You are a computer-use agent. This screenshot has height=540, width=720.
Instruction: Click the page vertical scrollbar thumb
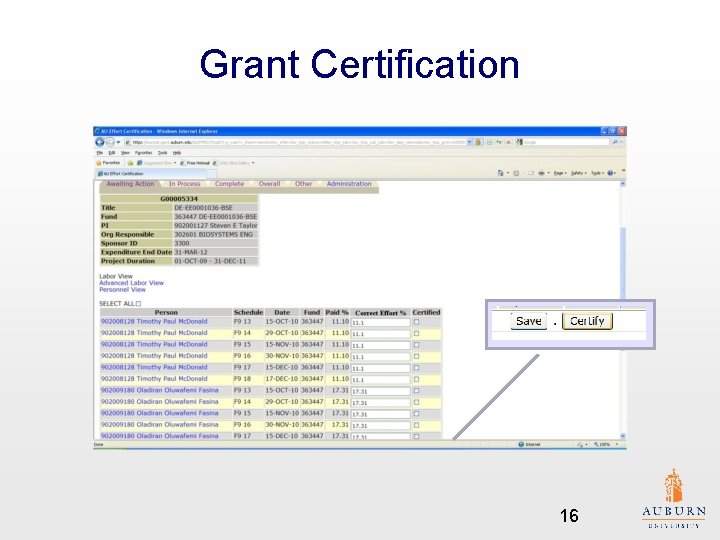623,262
